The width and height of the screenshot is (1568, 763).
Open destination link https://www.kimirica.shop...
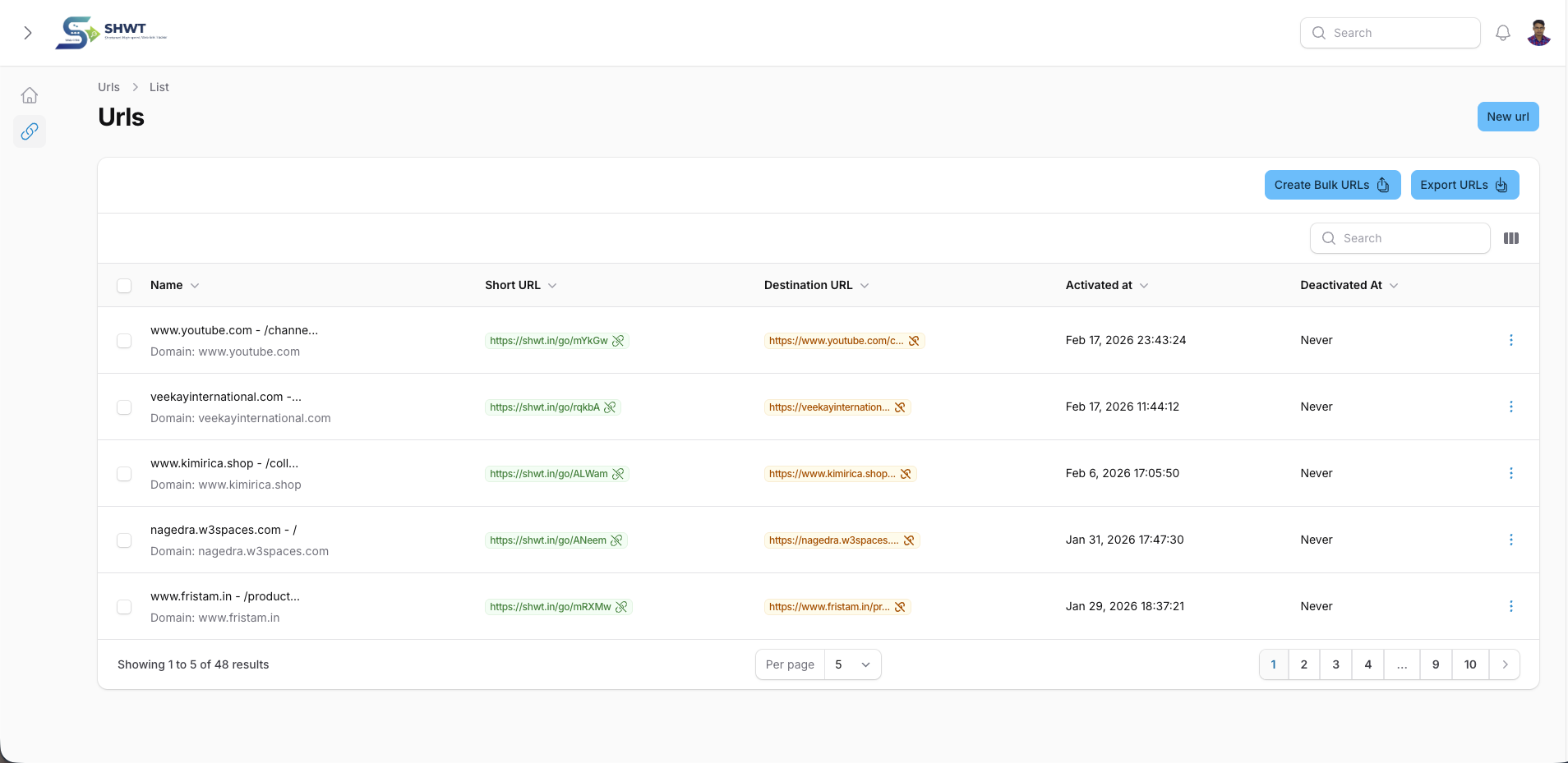[832, 474]
